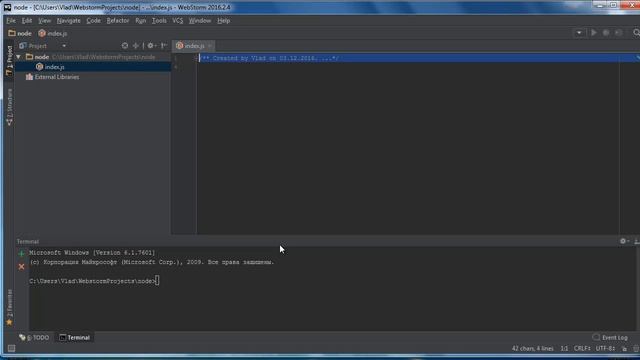Click the node folder breadcrumb in navigation bar
This screenshot has width=640, height=360.
[20, 33]
